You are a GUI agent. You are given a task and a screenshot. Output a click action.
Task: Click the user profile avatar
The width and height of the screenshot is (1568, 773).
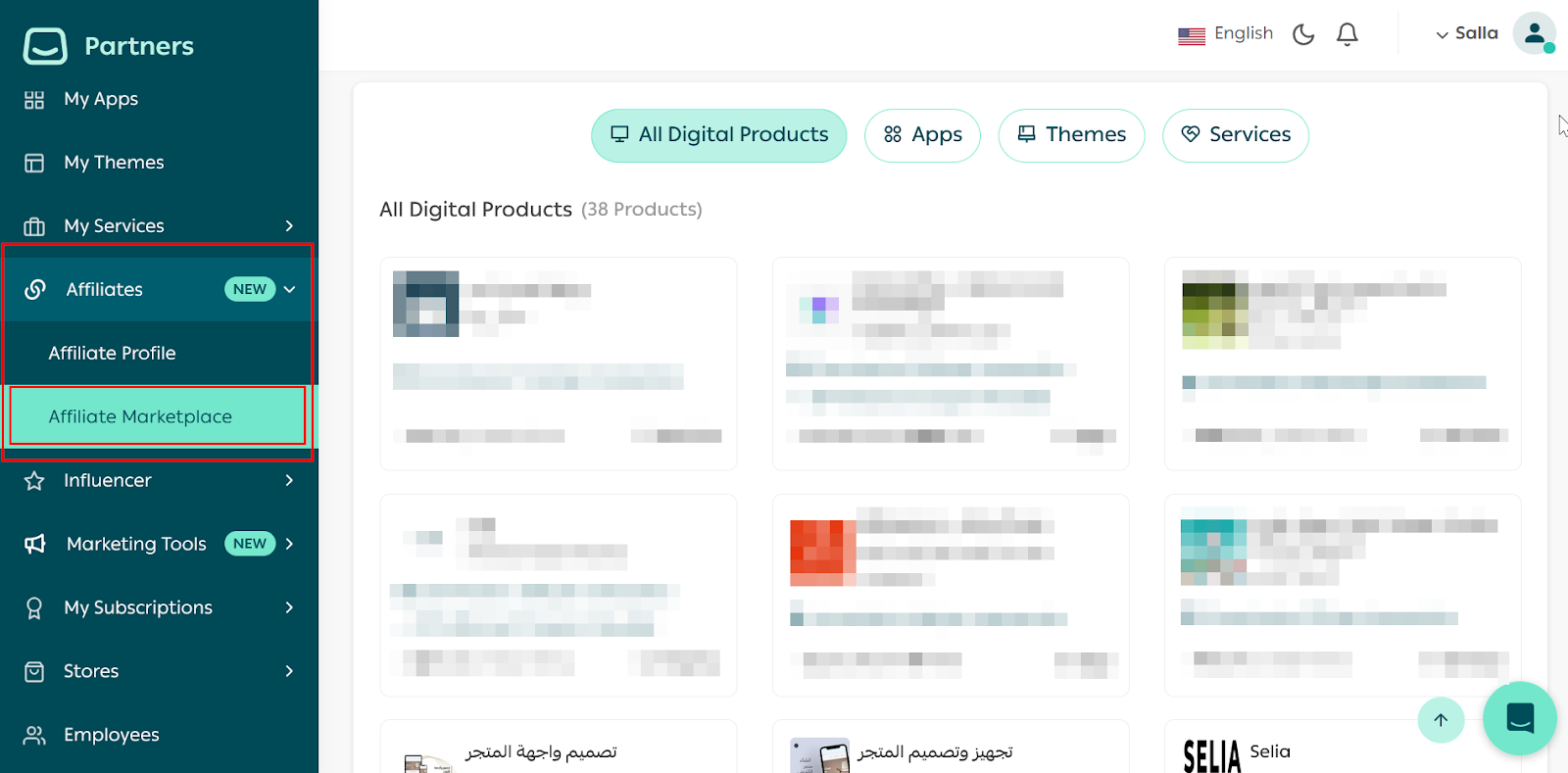(x=1534, y=33)
